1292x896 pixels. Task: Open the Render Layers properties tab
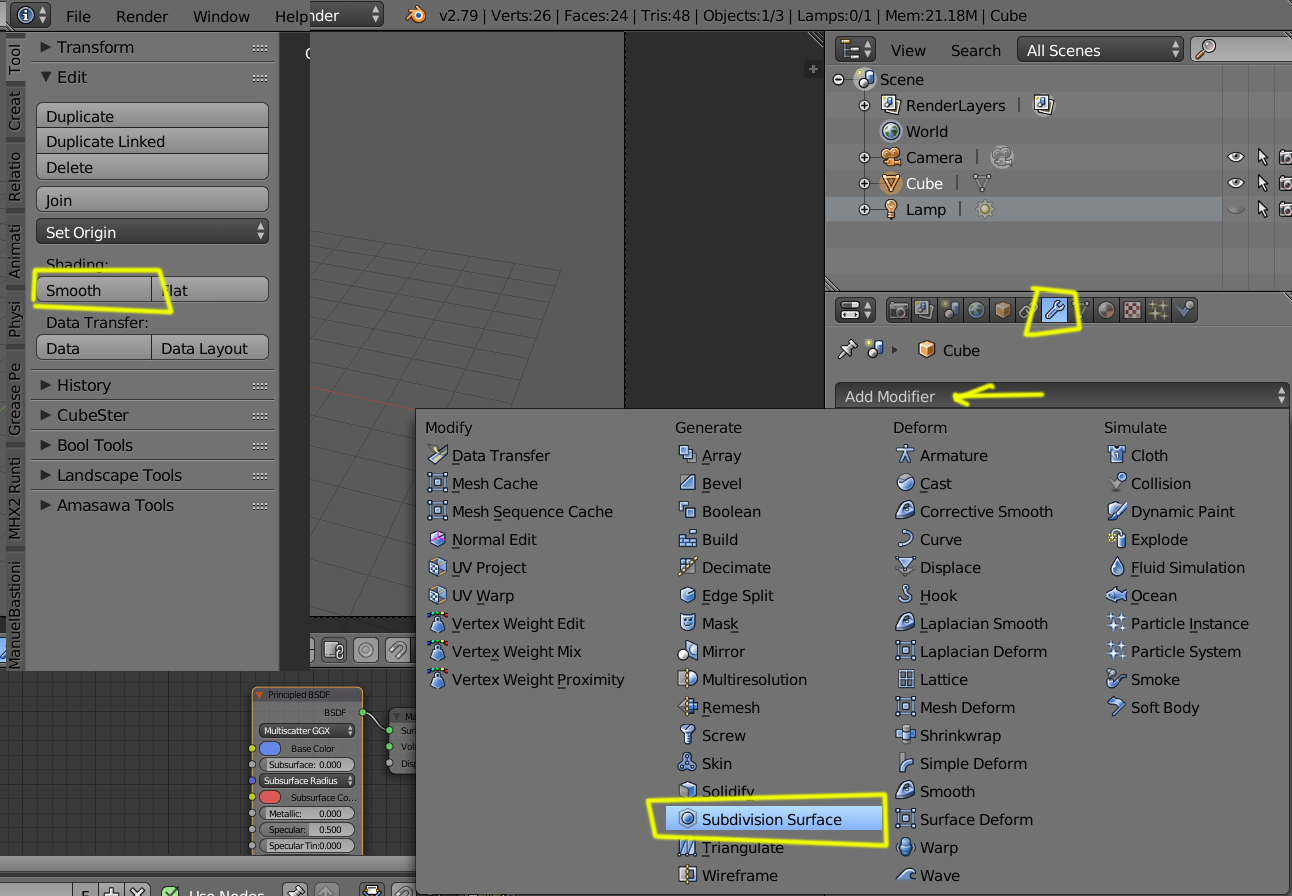[925, 310]
